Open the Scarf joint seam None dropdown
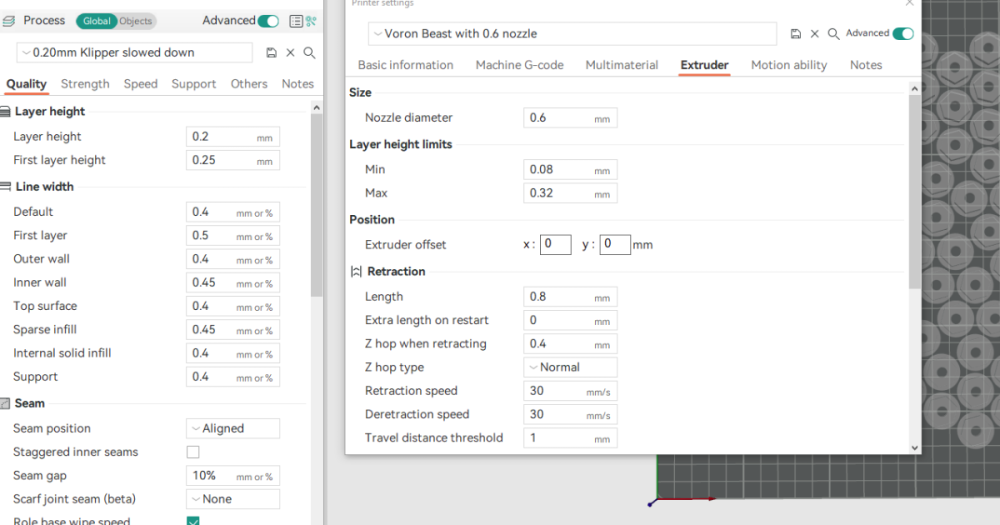The height and width of the screenshot is (525, 1000). pyautogui.click(x=233, y=499)
